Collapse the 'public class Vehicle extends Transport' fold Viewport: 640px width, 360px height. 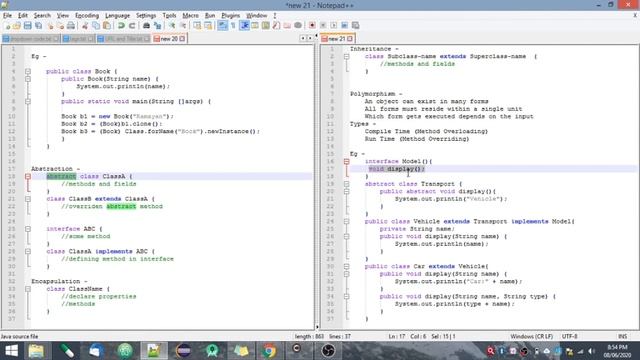coord(347,222)
